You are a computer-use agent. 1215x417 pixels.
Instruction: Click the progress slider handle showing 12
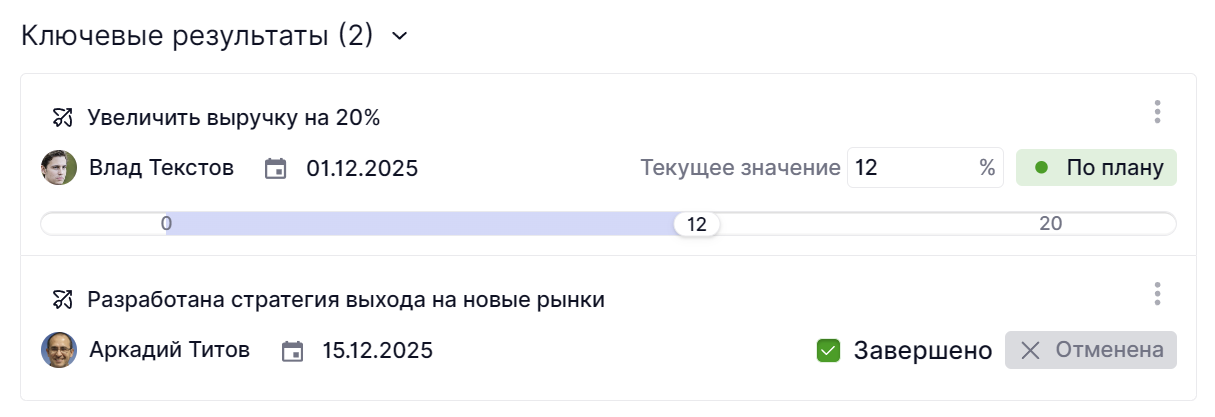click(x=697, y=224)
